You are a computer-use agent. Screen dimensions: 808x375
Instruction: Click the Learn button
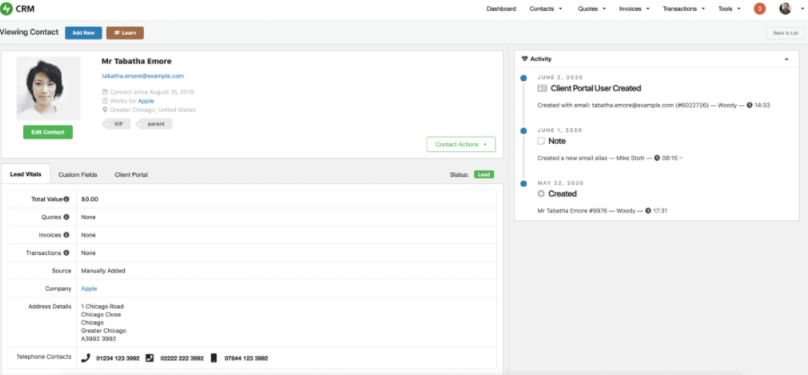[x=125, y=33]
